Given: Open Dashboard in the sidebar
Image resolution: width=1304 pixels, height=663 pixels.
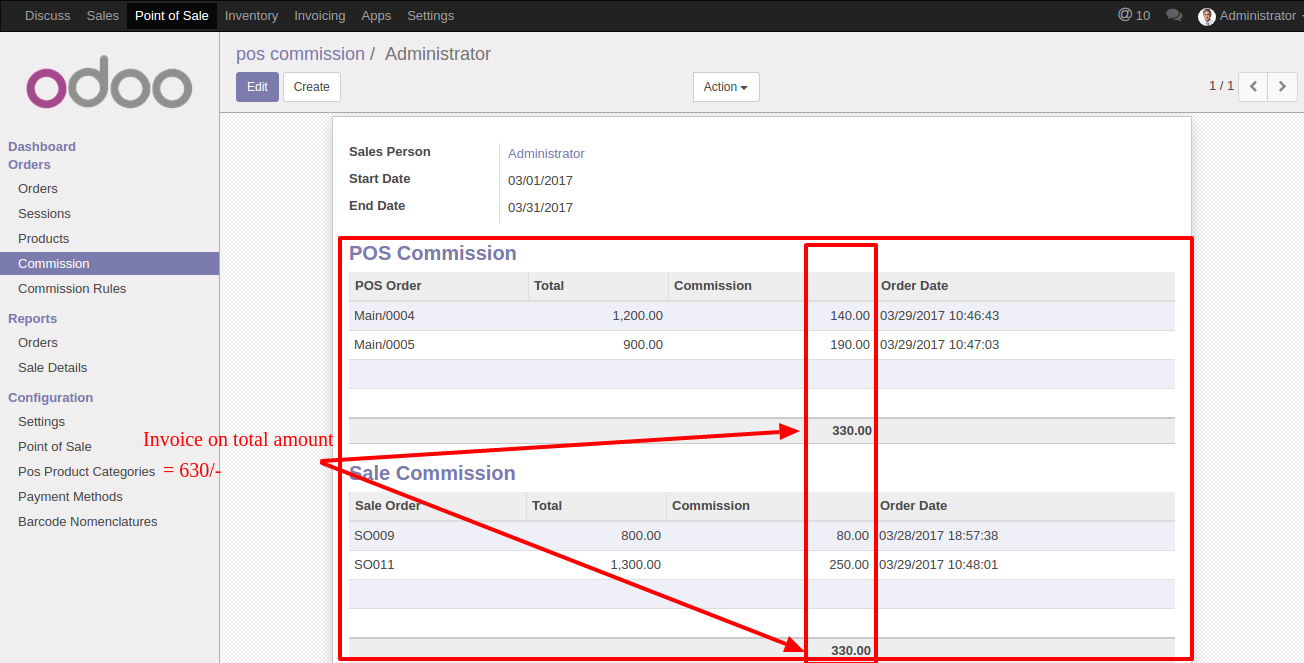Looking at the screenshot, I should tap(42, 147).
